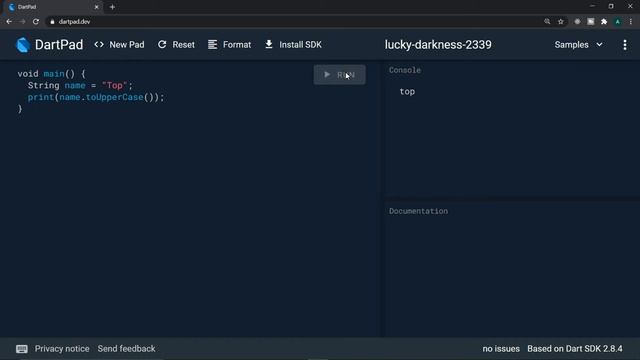Open the Privacy notice link
This screenshot has width=640, height=360.
[62, 349]
